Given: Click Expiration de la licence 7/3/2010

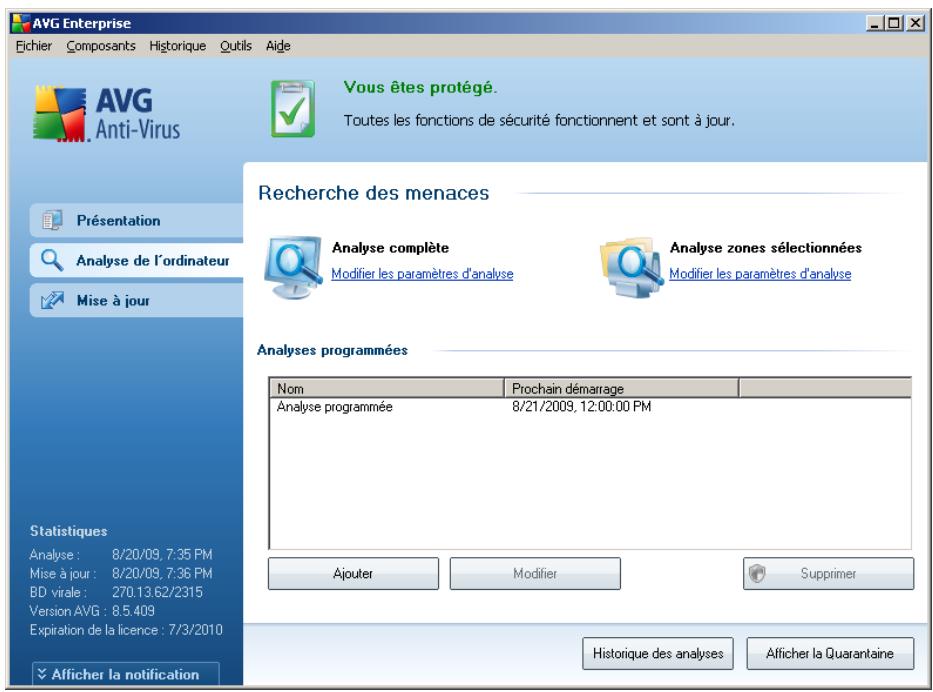Looking at the screenshot, I should coord(126,630).
